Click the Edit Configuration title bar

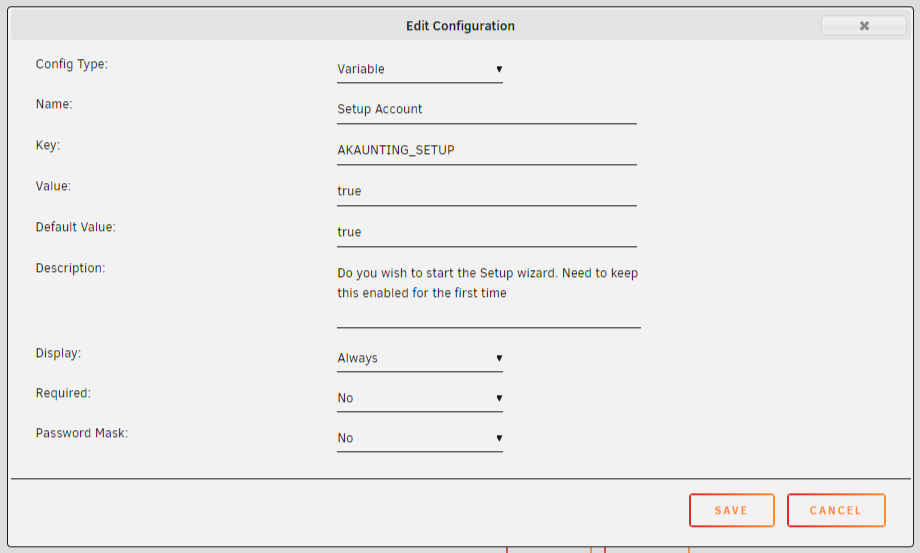(x=460, y=26)
